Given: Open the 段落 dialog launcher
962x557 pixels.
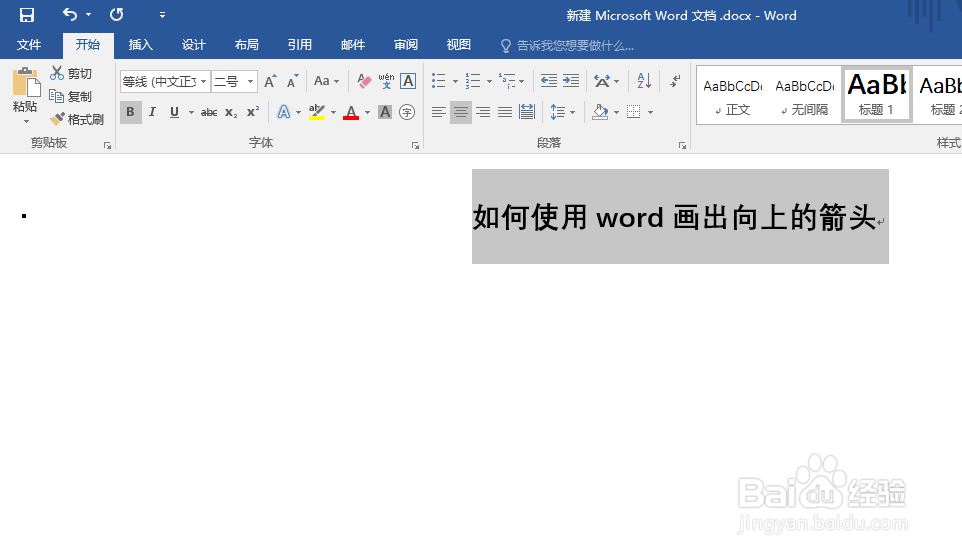Looking at the screenshot, I should point(682,145).
